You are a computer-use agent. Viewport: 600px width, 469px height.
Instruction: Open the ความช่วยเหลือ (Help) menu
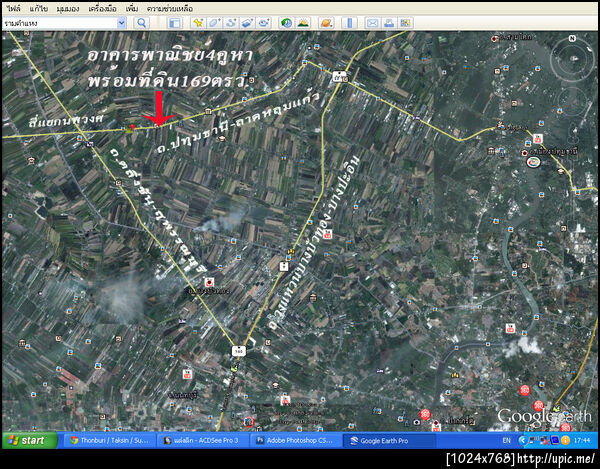[x=170, y=8]
